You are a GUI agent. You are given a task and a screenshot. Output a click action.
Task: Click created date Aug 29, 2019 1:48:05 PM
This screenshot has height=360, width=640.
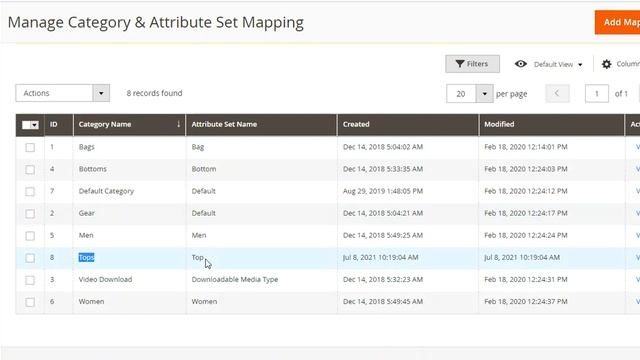383,191
